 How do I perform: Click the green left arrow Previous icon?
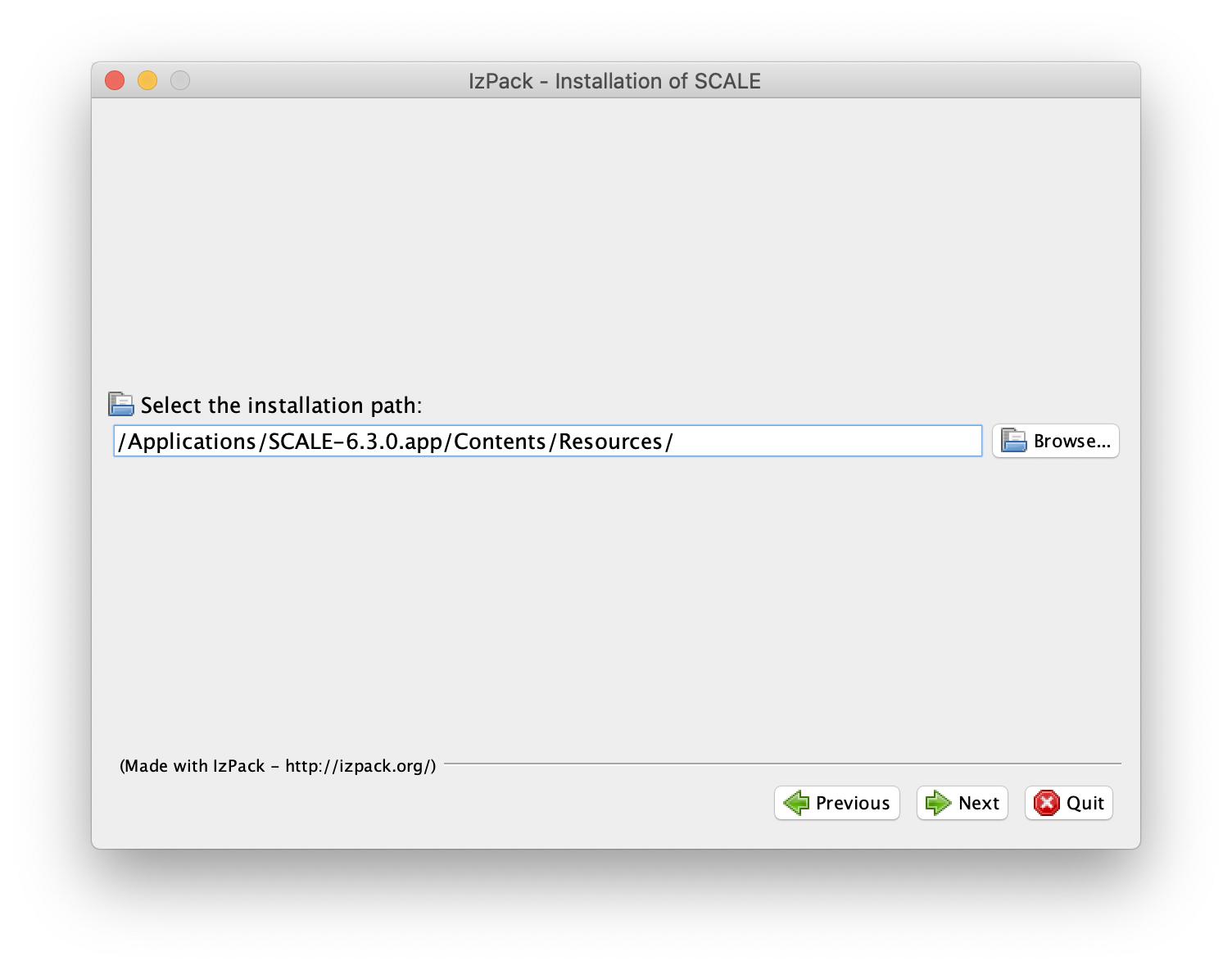point(795,803)
